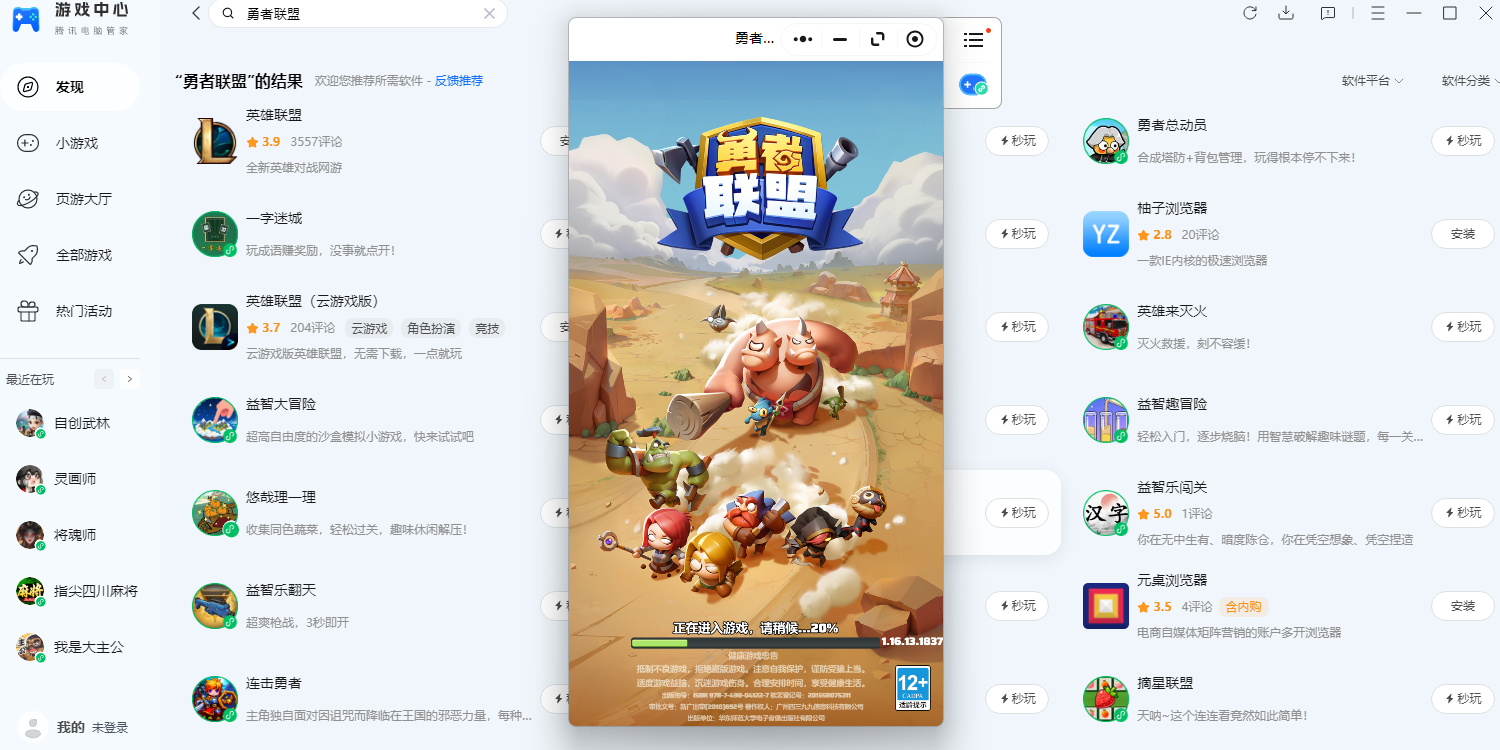Open the 摘星联盟 strawberry icon
The image size is (1500, 750).
[1106, 699]
